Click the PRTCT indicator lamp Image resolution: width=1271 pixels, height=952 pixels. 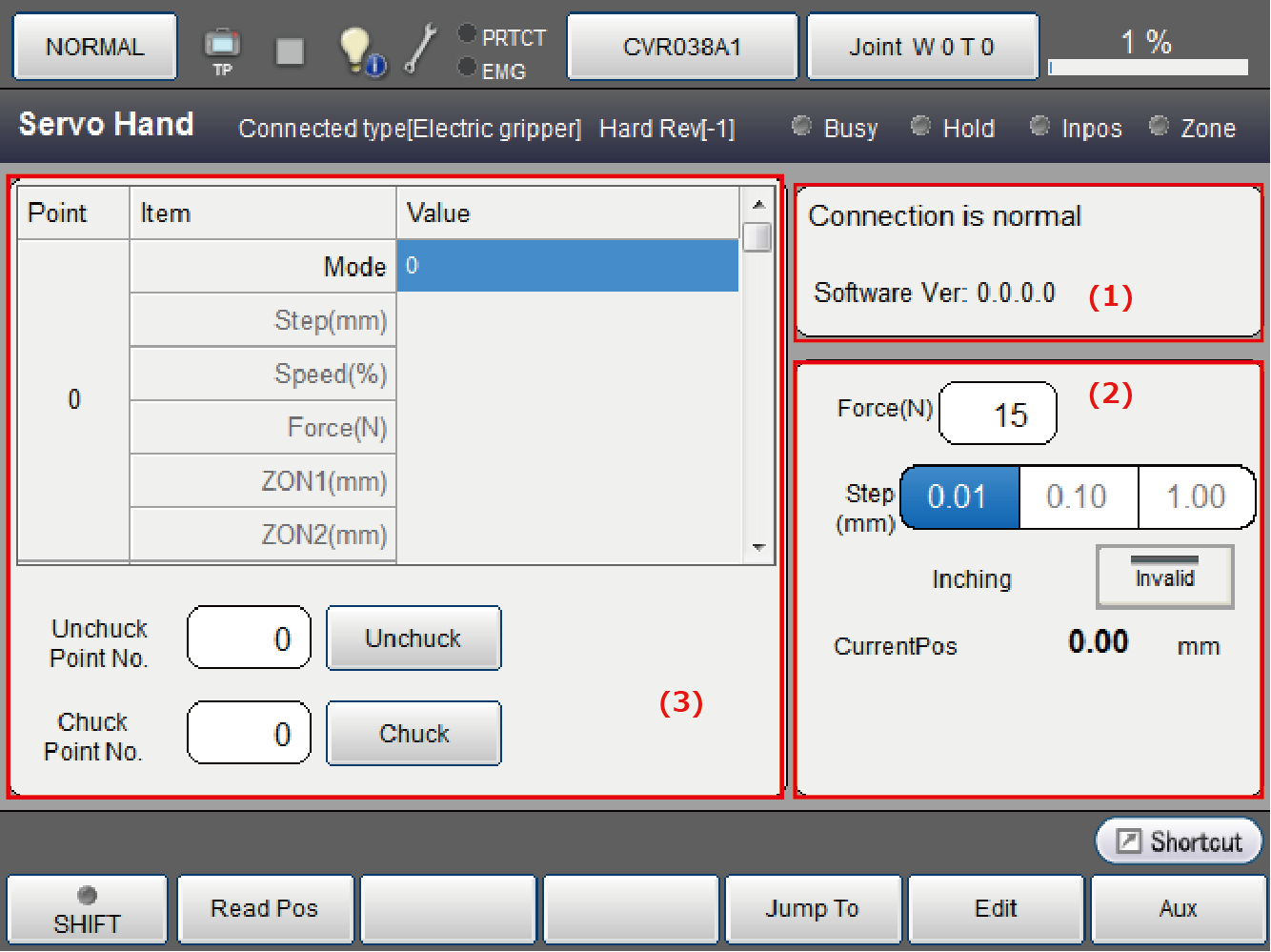tap(467, 34)
